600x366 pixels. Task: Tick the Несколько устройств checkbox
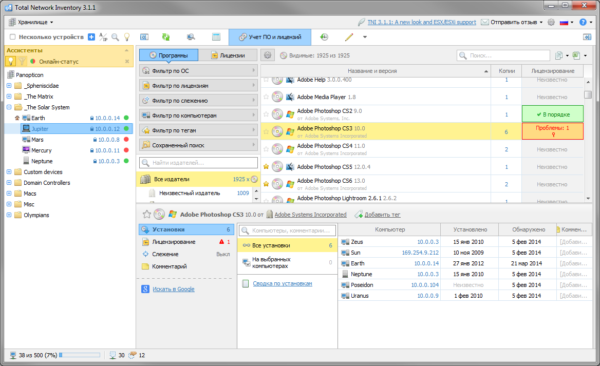(12, 37)
